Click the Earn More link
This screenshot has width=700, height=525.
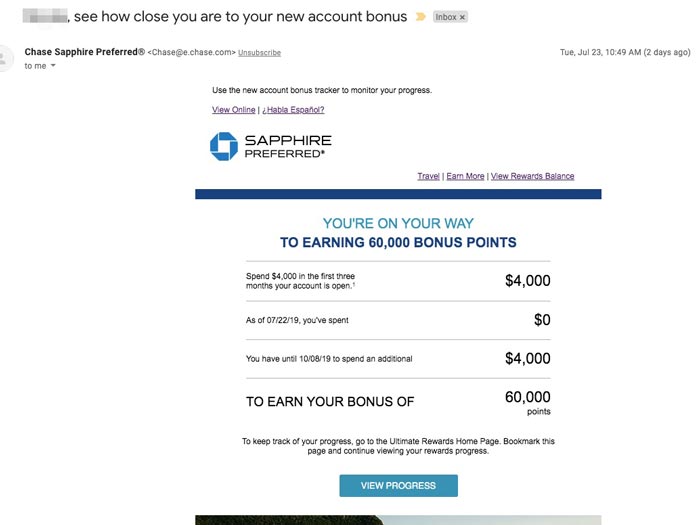click(x=465, y=176)
